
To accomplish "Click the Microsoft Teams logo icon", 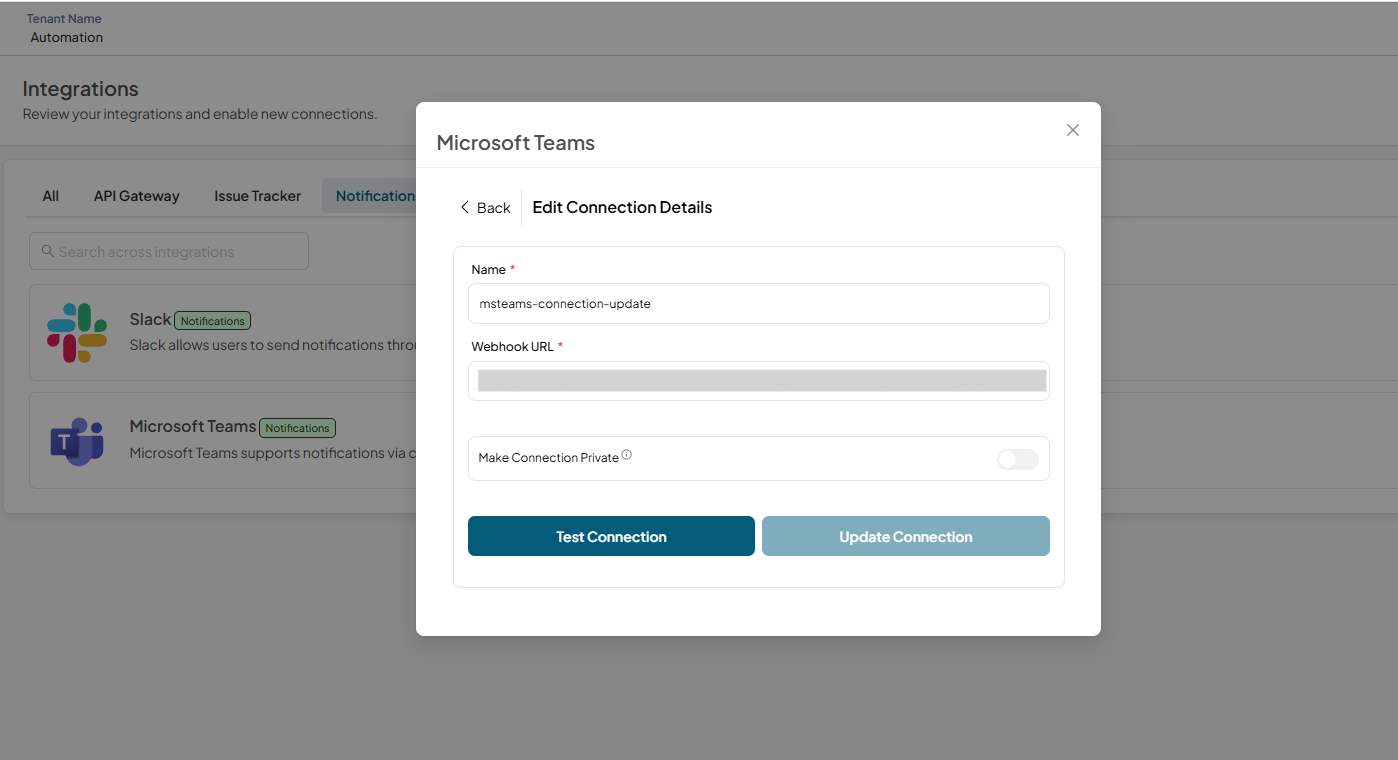I will click(x=77, y=441).
